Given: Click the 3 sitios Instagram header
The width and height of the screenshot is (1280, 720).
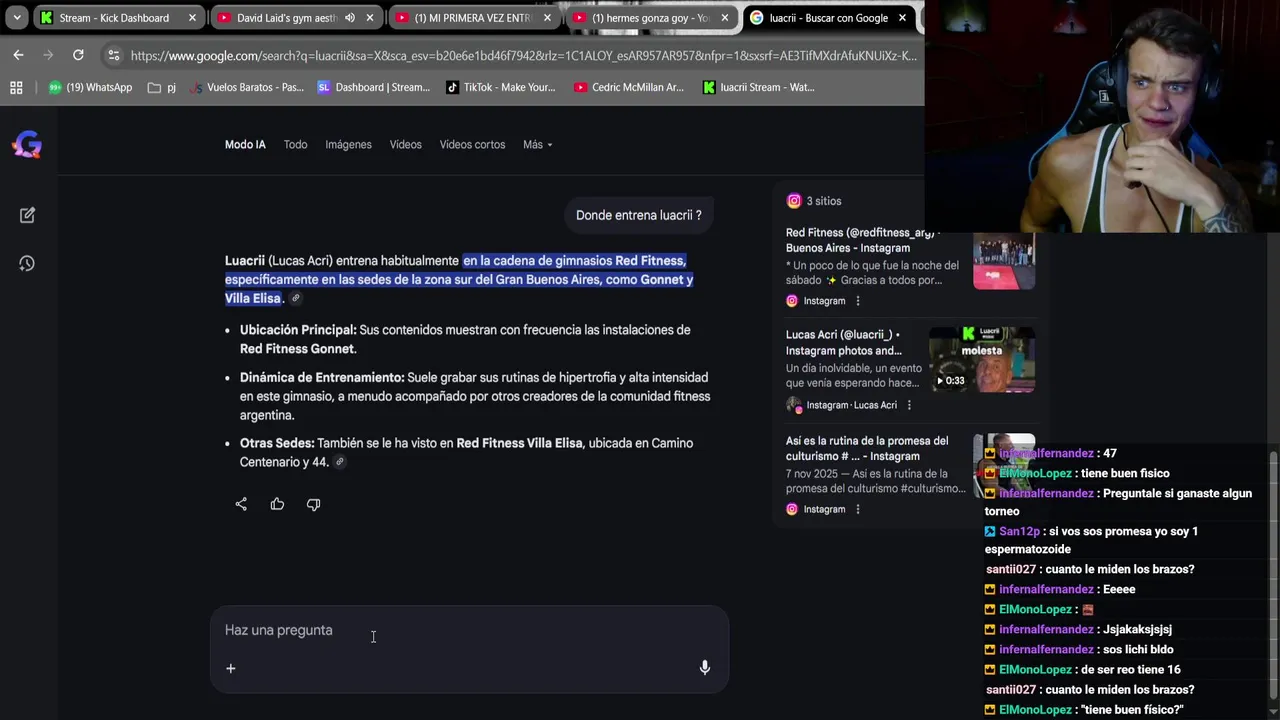Looking at the screenshot, I should click(x=814, y=201).
